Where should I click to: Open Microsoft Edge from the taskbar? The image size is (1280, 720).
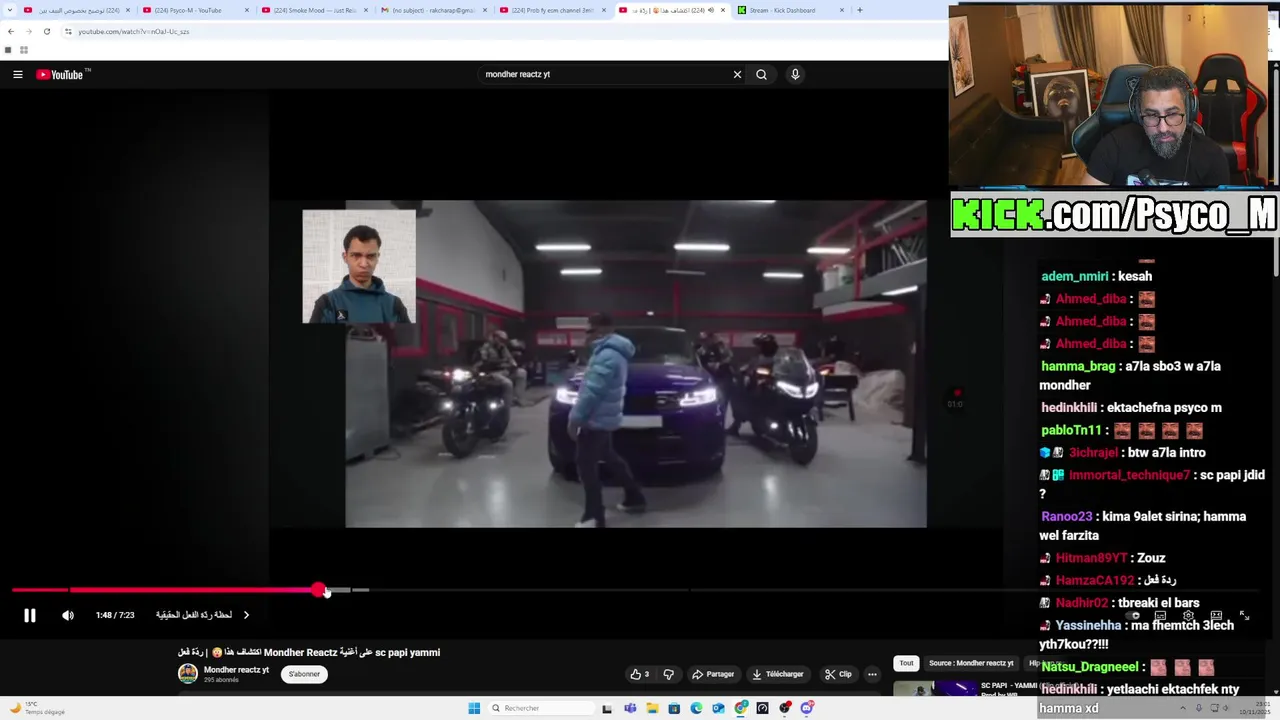tap(696, 708)
